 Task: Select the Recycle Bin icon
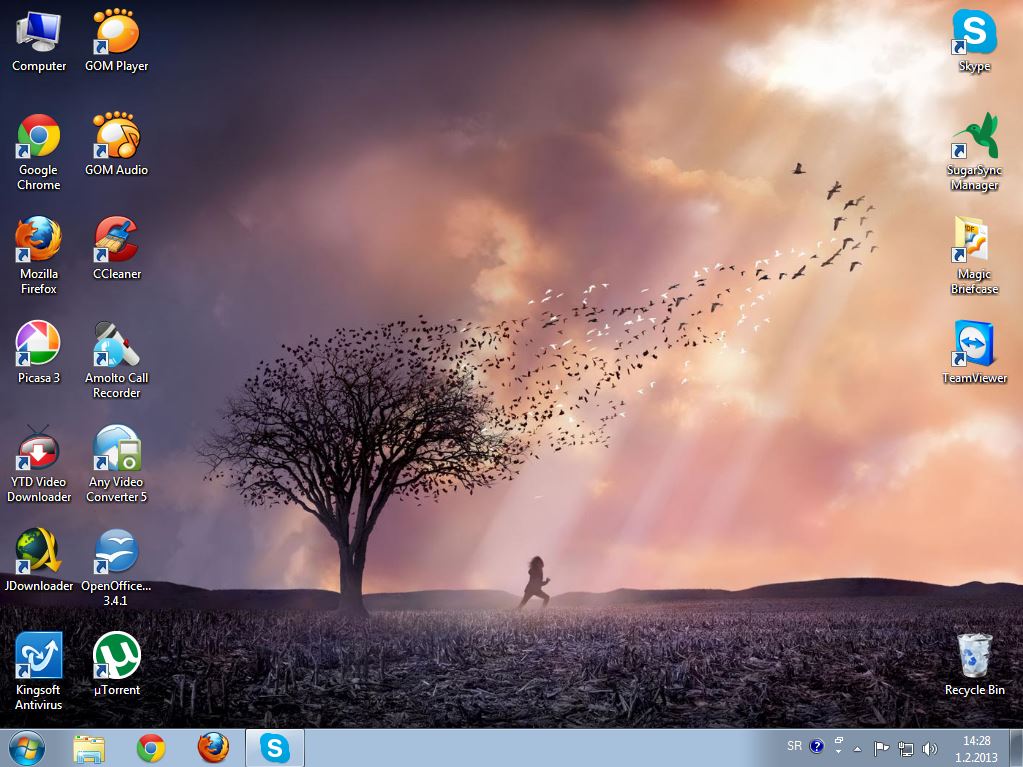coord(974,664)
